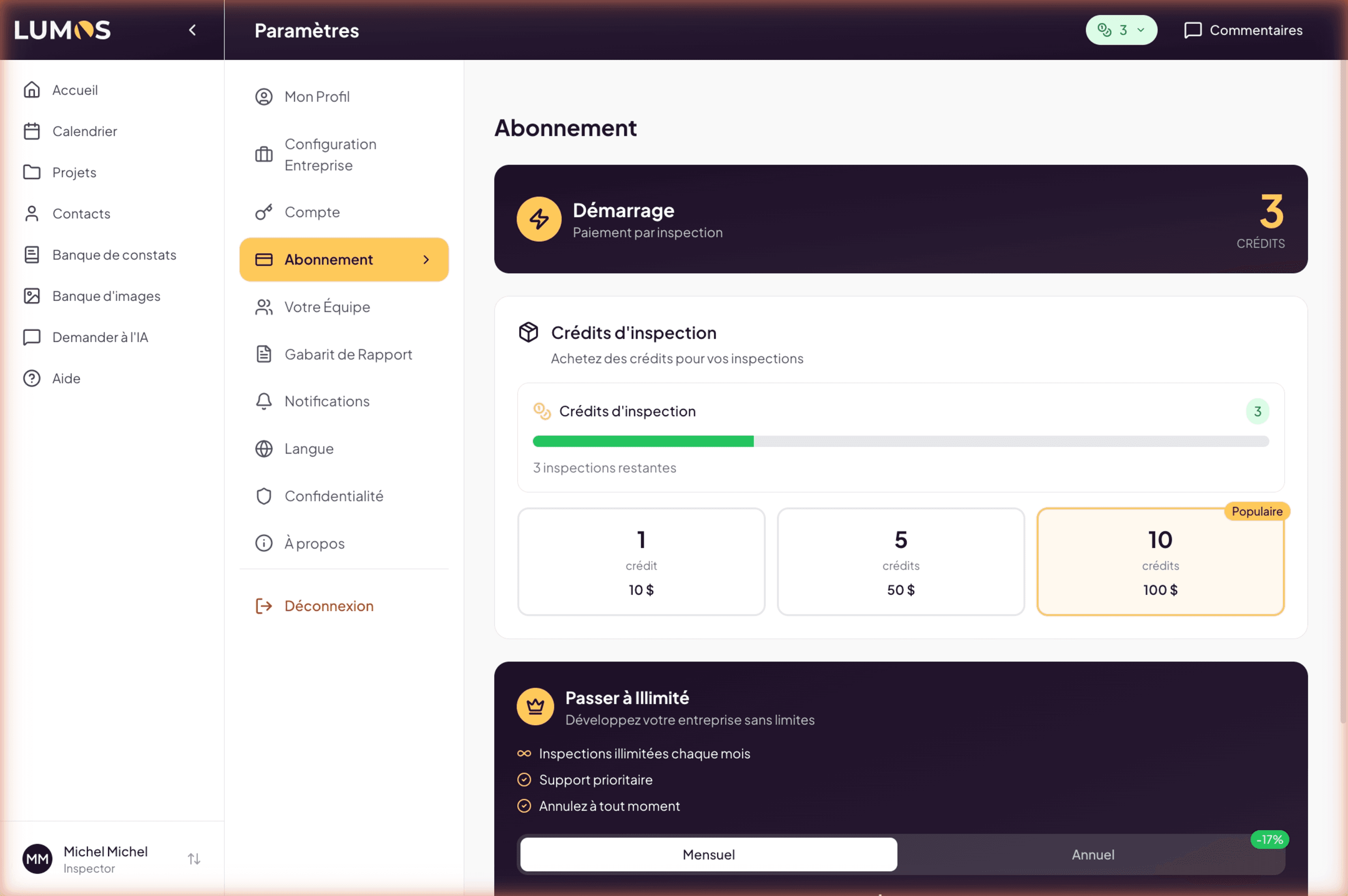Click the Projets folder icon
This screenshot has width=1348, height=896.
[32, 172]
